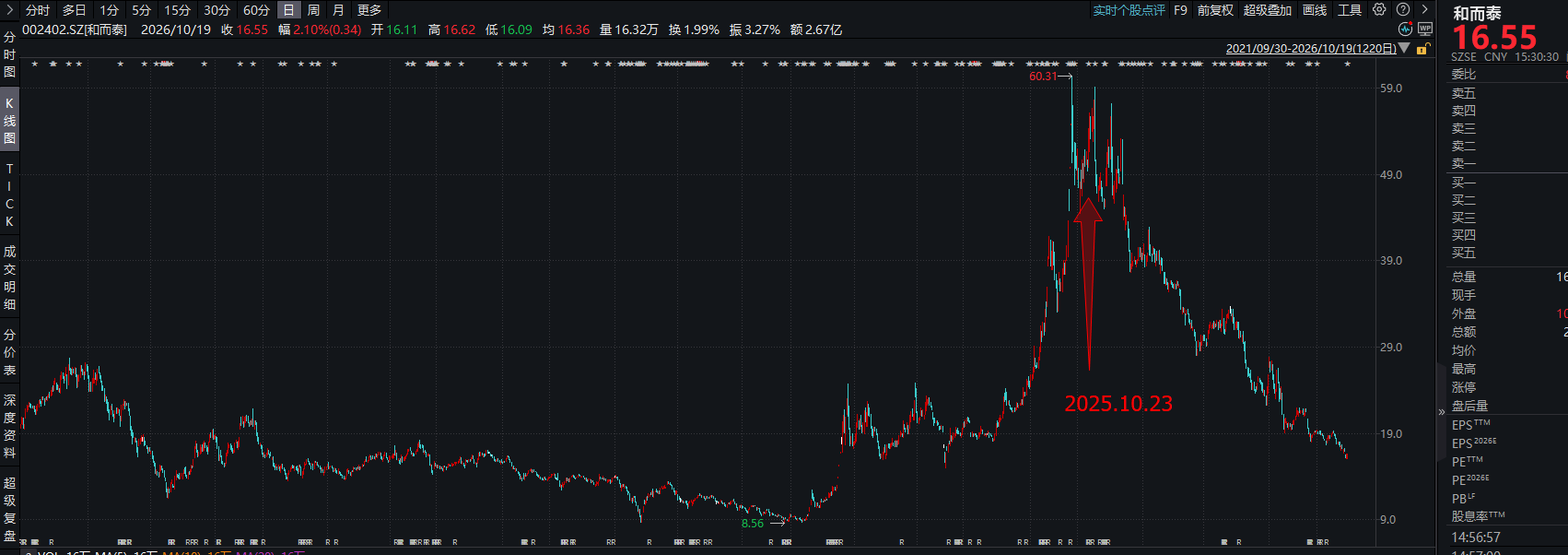The width and height of the screenshot is (1568, 555).
Task: Click the F9 button
Action: [x=1180, y=10]
